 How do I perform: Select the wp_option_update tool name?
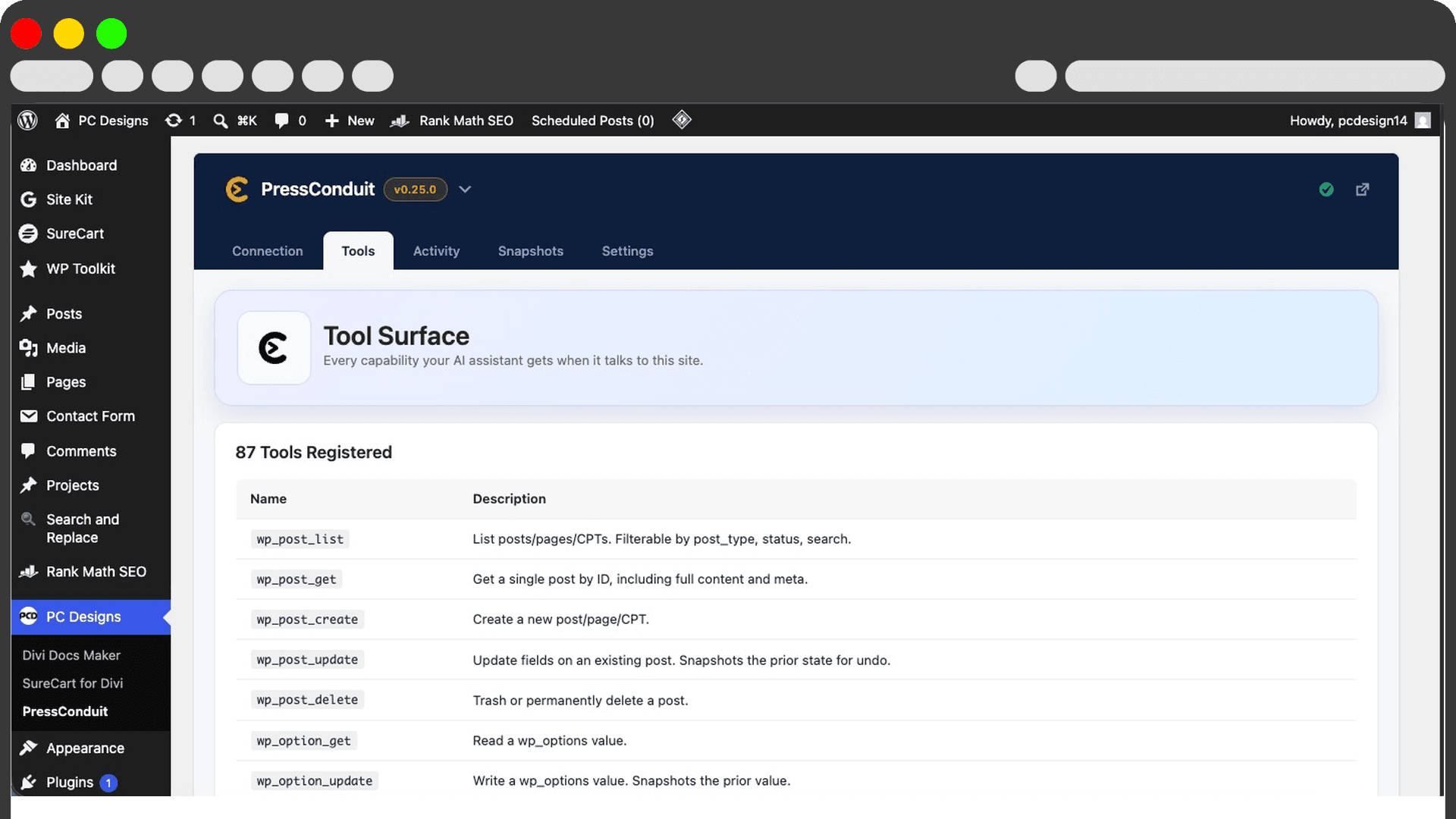tap(314, 781)
